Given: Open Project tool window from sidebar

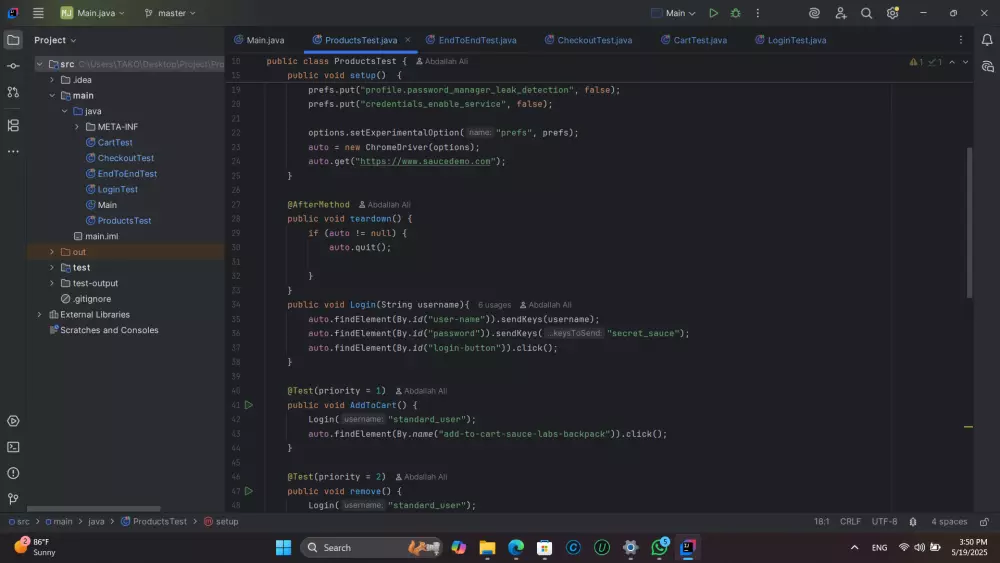Looking at the screenshot, I should (x=13, y=40).
